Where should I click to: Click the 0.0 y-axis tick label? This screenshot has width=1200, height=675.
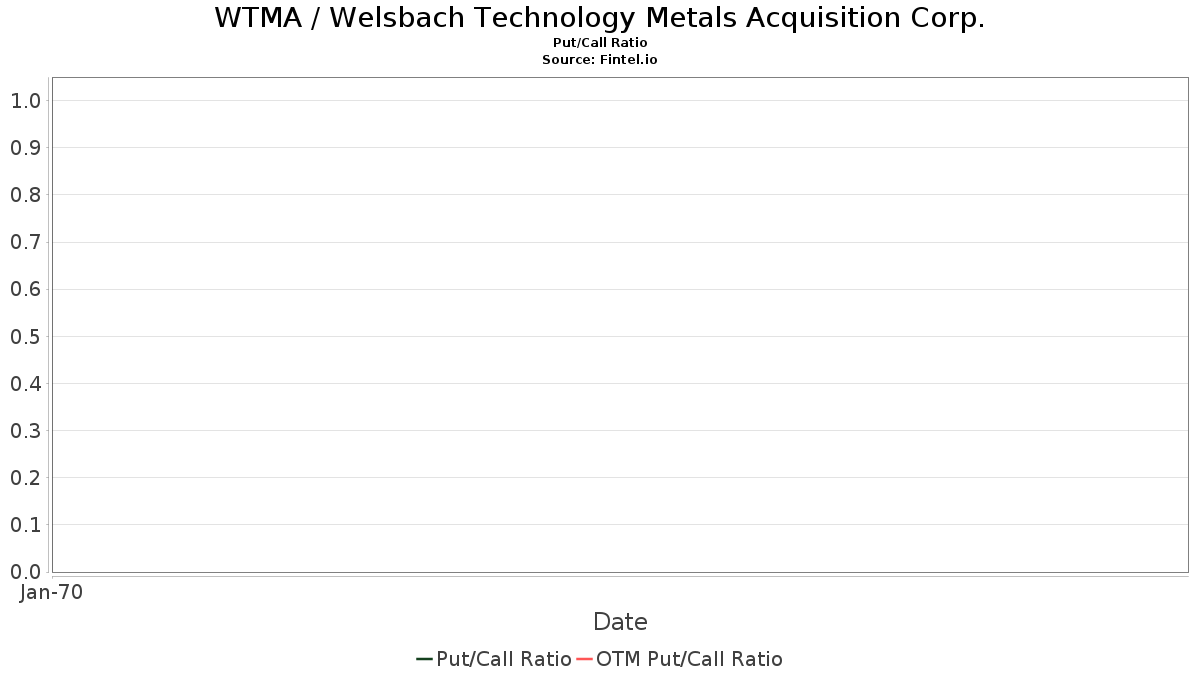[26, 571]
